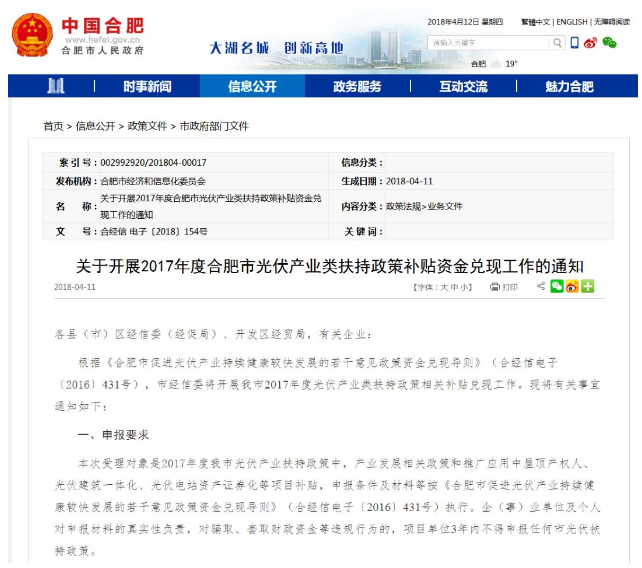Open the header Weibo icon
This screenshot has height=568, width=642.
coord(592,43)
